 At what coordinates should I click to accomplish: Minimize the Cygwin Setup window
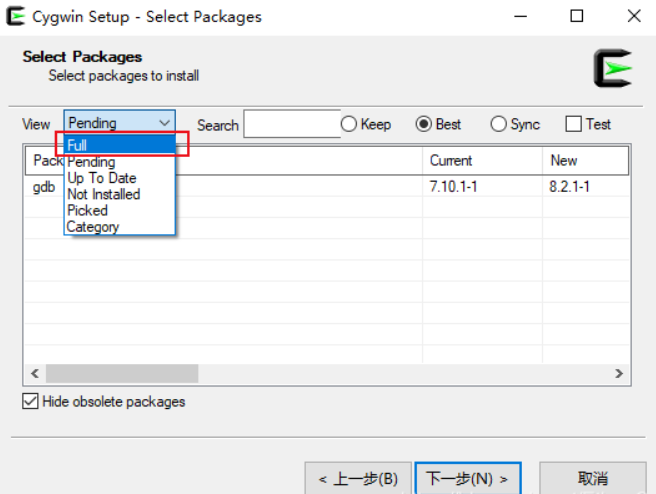coord(520,16)
